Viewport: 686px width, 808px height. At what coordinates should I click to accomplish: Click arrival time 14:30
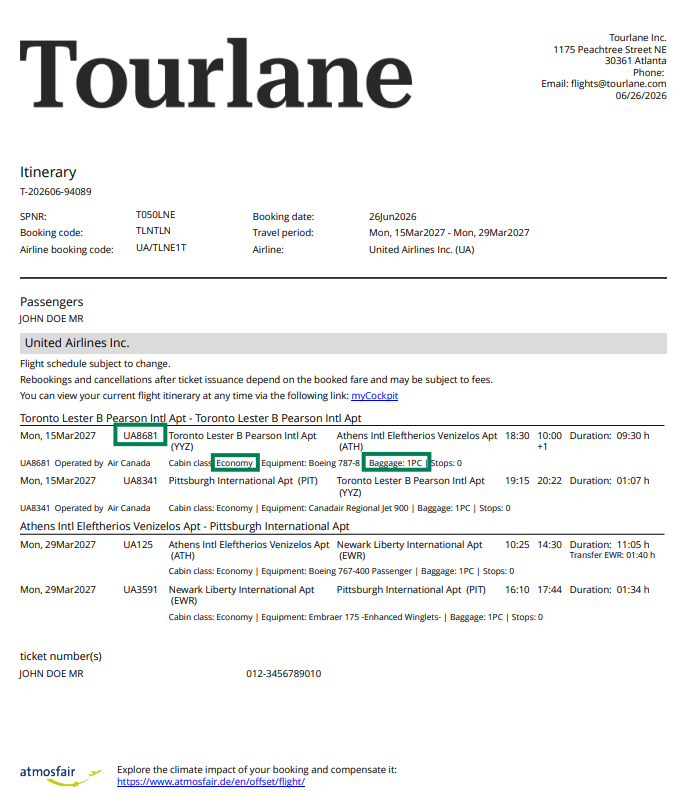tap(549, 545)
